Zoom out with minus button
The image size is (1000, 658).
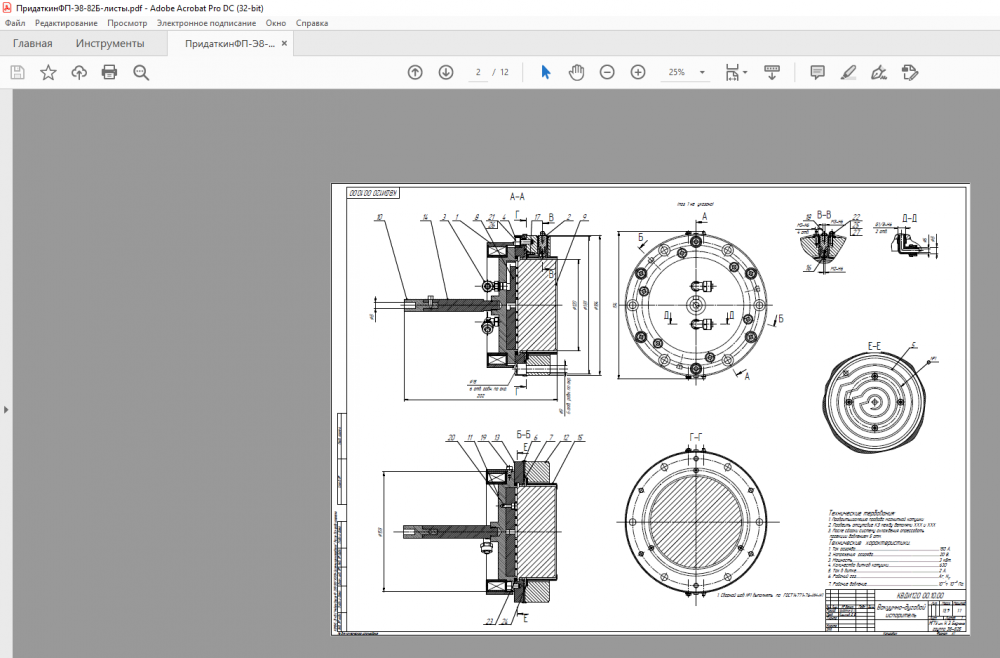point(607,72)
